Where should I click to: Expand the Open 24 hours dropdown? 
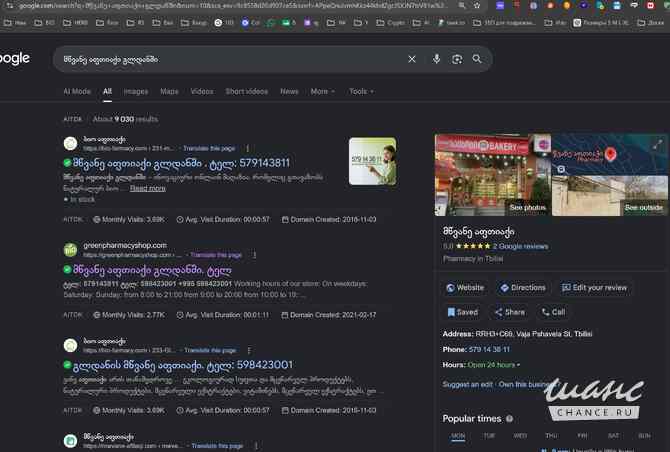click(494, 365)
